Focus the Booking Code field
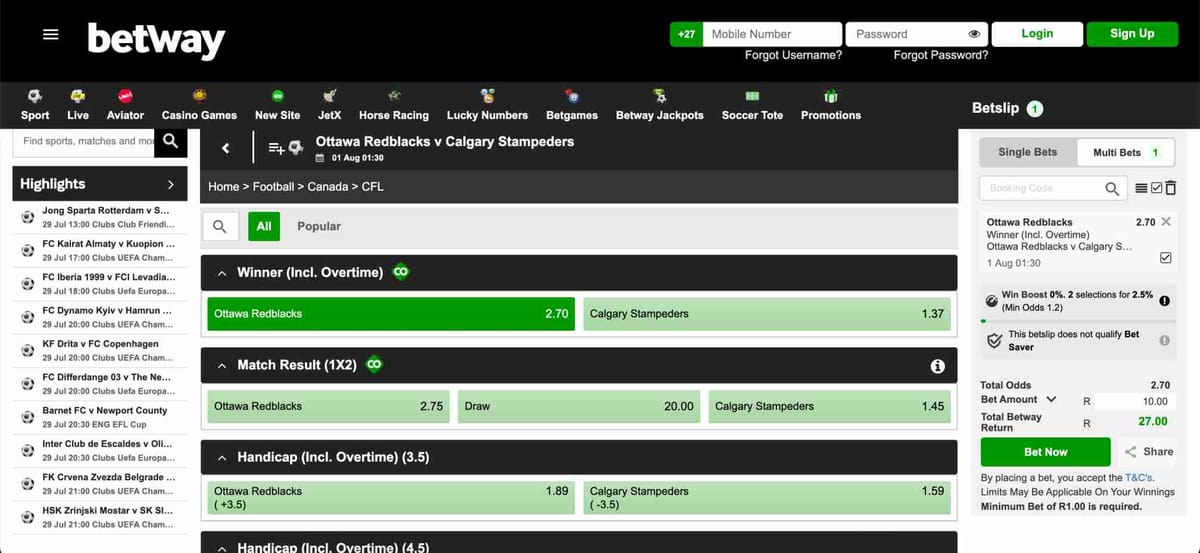 click(1040, 188)
